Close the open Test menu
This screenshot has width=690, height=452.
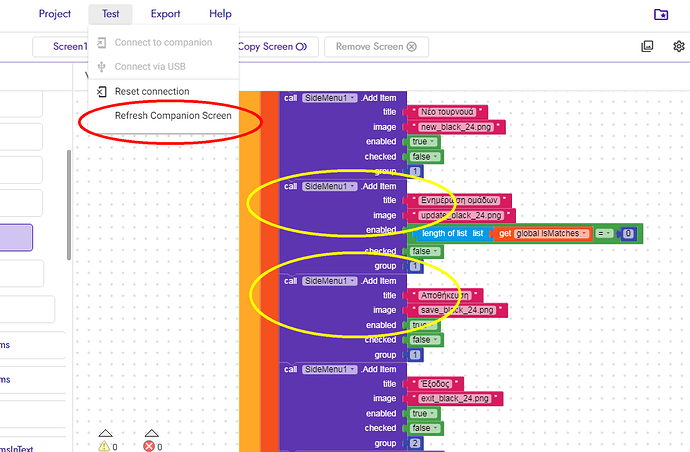[110, 14]
